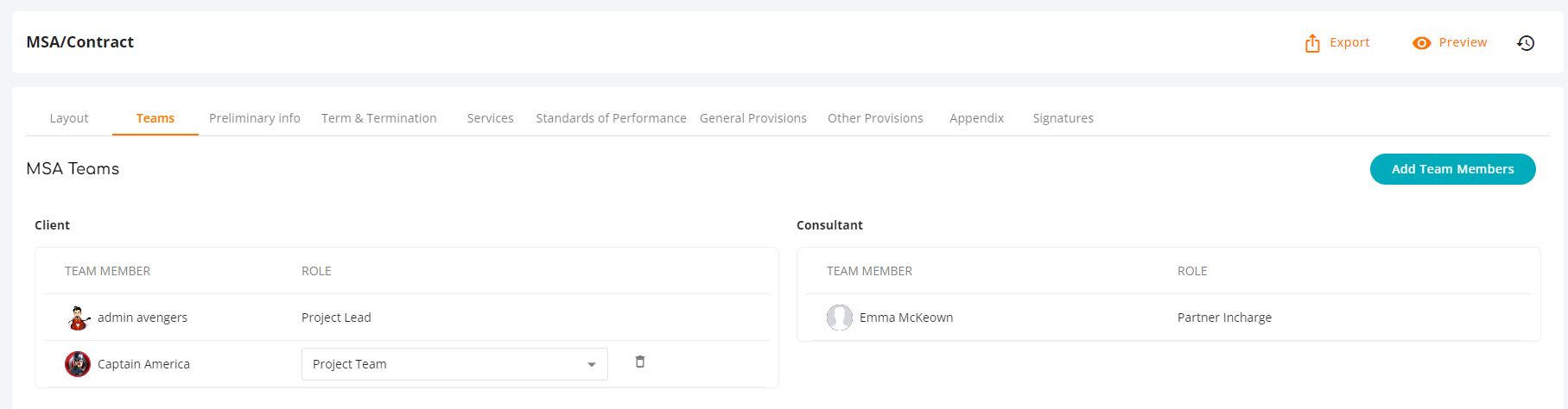Go to Term & Termination tab
The width and height of the screenshot is (1568, 409).
[379, 118]
